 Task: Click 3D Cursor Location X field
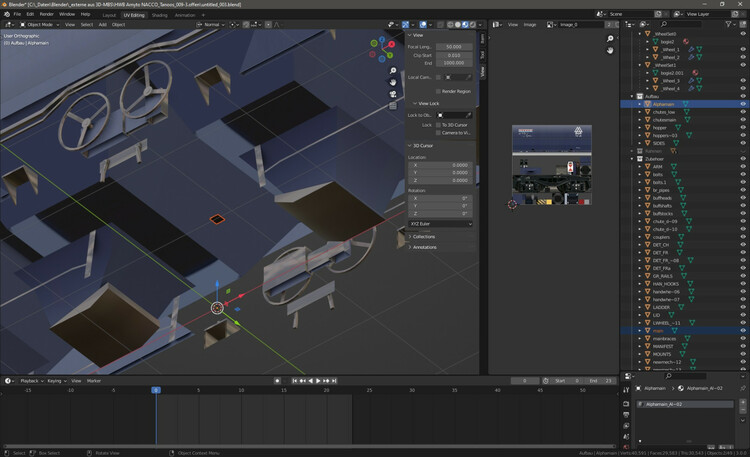[x=441, y=165]
